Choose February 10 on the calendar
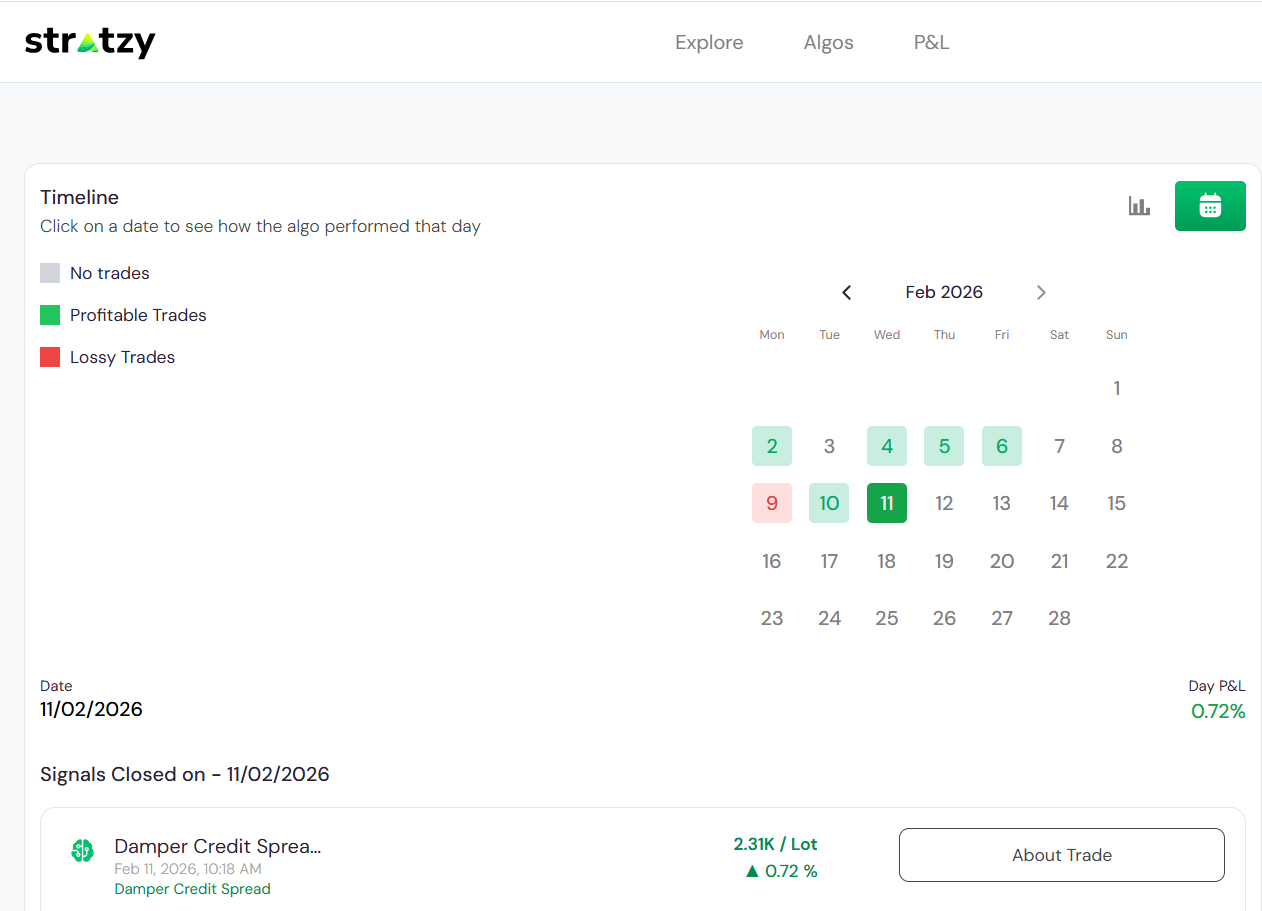1262x911 pixels. tap(829, 503)
